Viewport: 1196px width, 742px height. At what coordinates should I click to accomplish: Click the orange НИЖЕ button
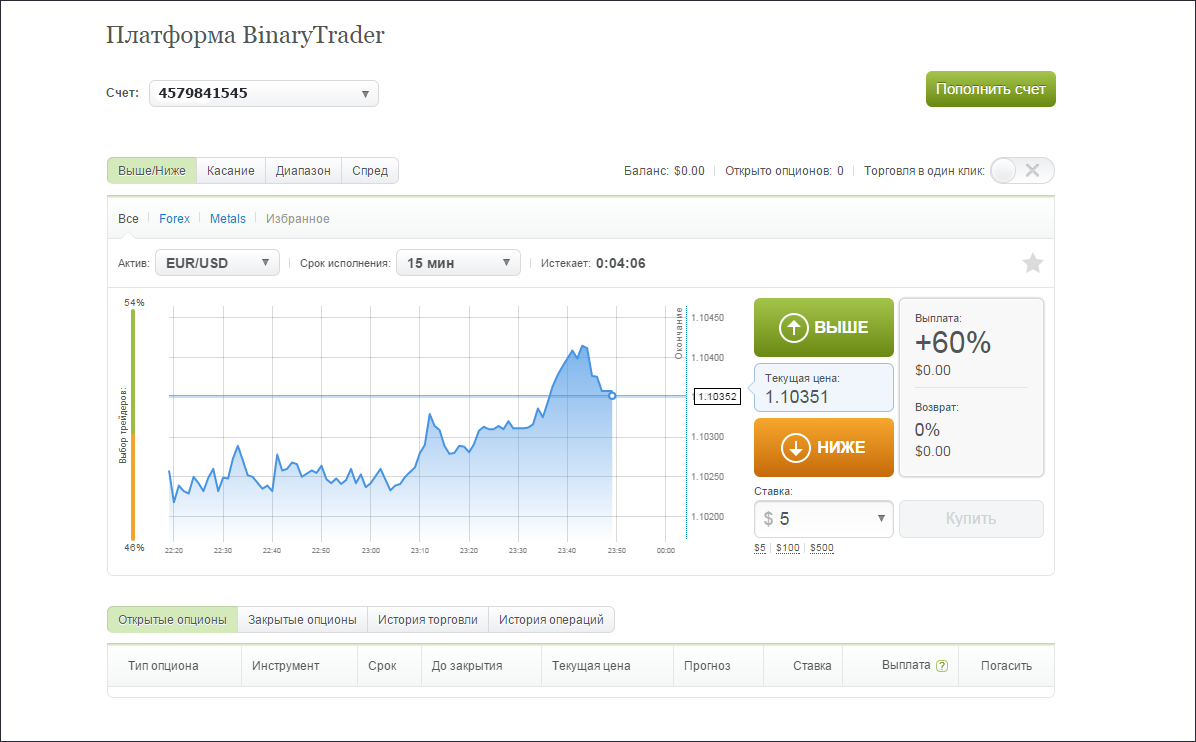[824, 448]
